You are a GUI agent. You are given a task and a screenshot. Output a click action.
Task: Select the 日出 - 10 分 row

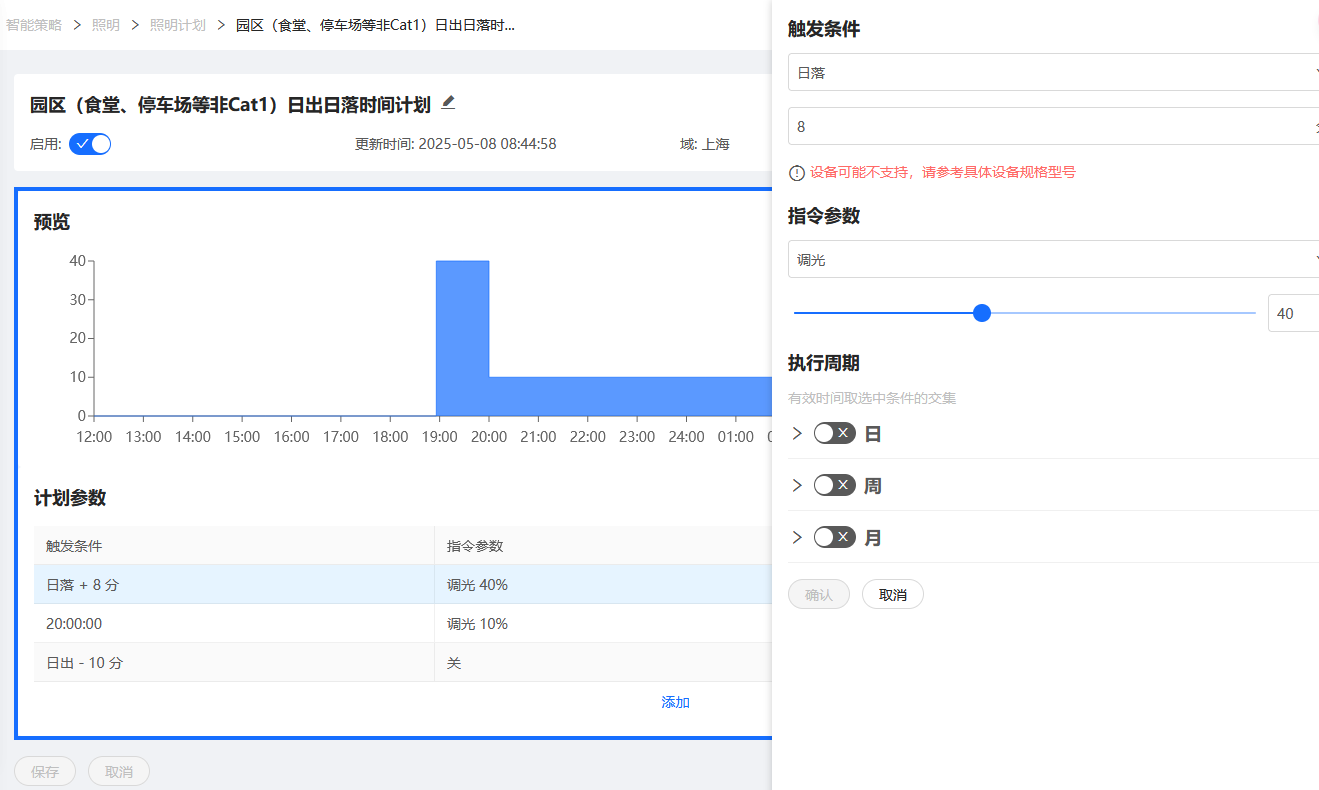403,662
